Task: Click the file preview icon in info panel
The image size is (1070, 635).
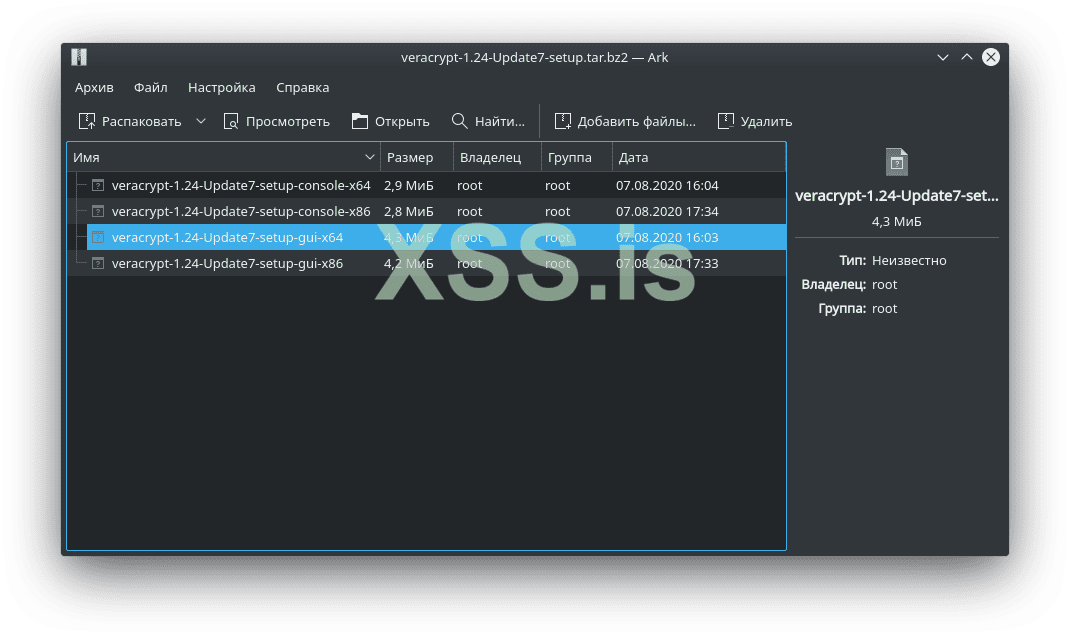Action: (897, 162)
